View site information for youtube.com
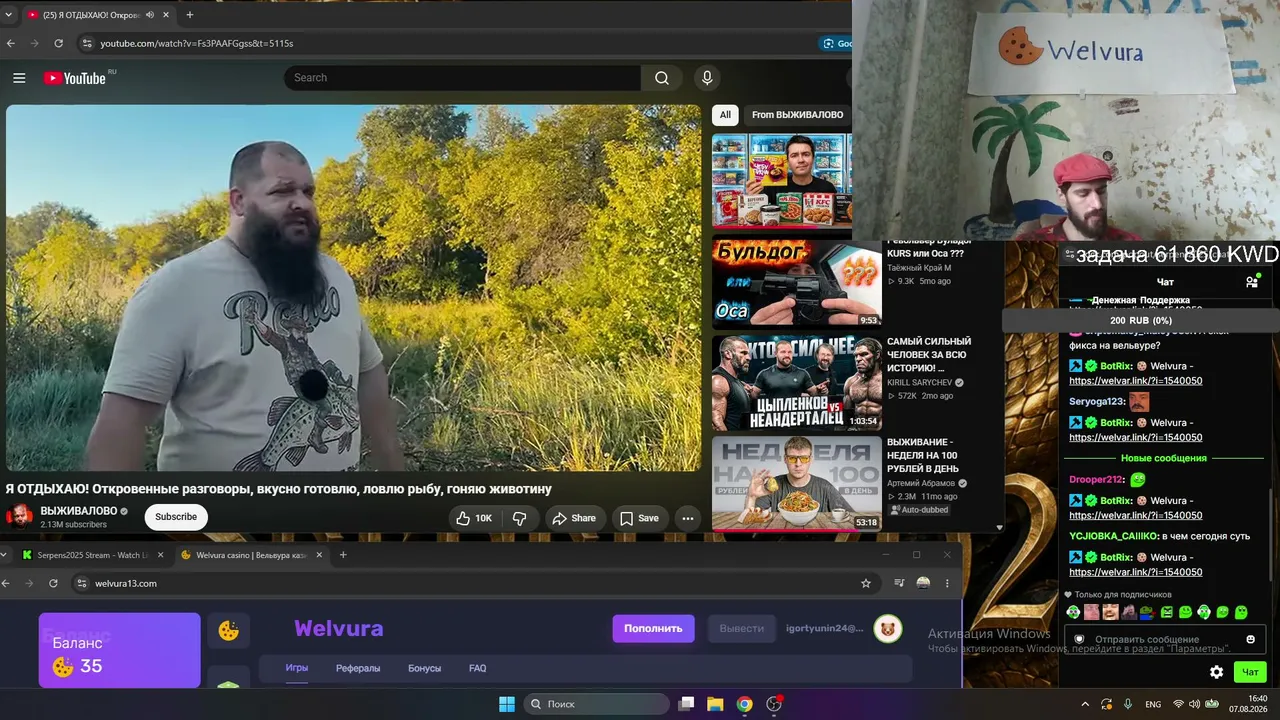The height and width of the screenshot is (720, 1280). coord(87,43)
